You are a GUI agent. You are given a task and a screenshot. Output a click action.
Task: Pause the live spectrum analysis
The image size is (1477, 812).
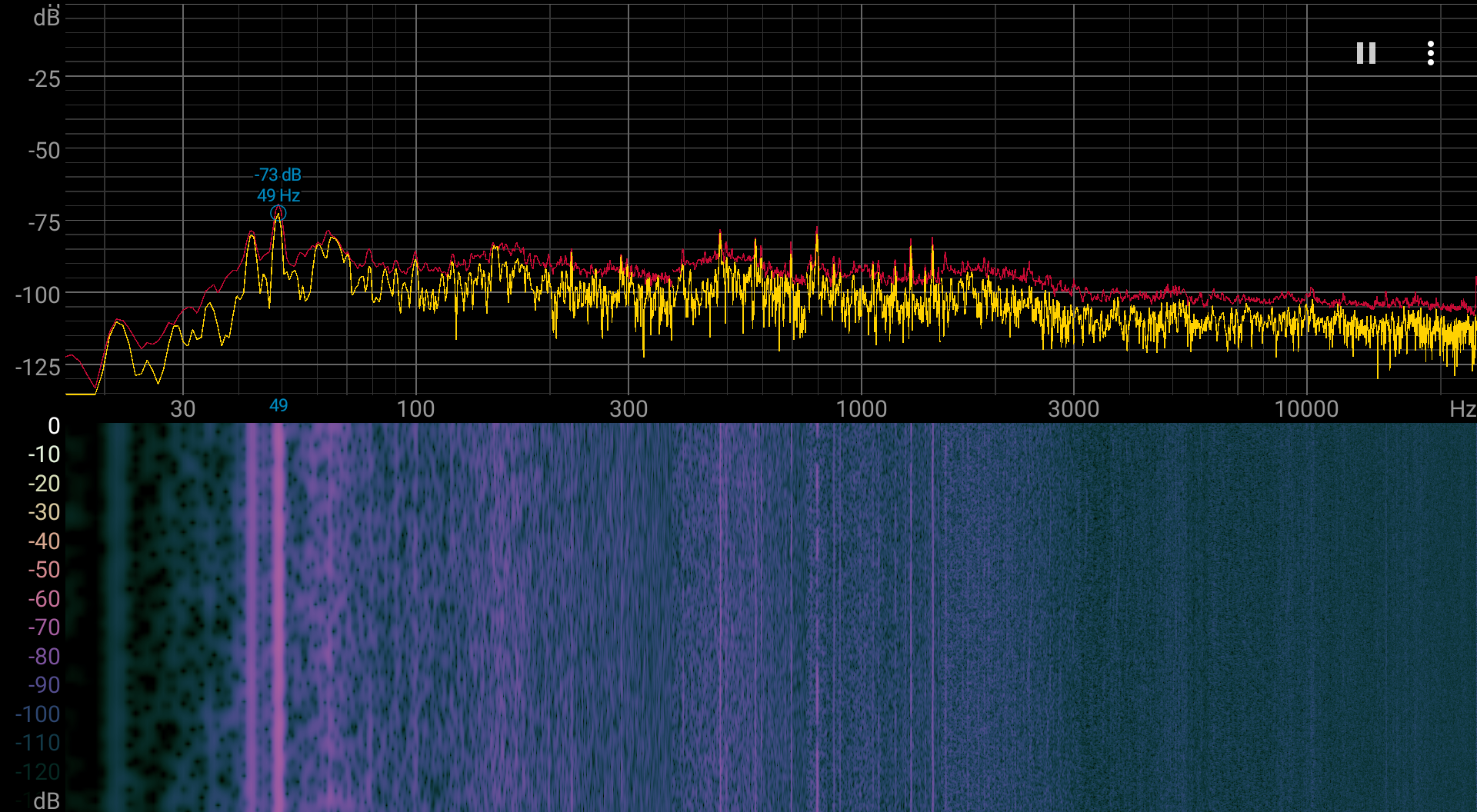1365,53
